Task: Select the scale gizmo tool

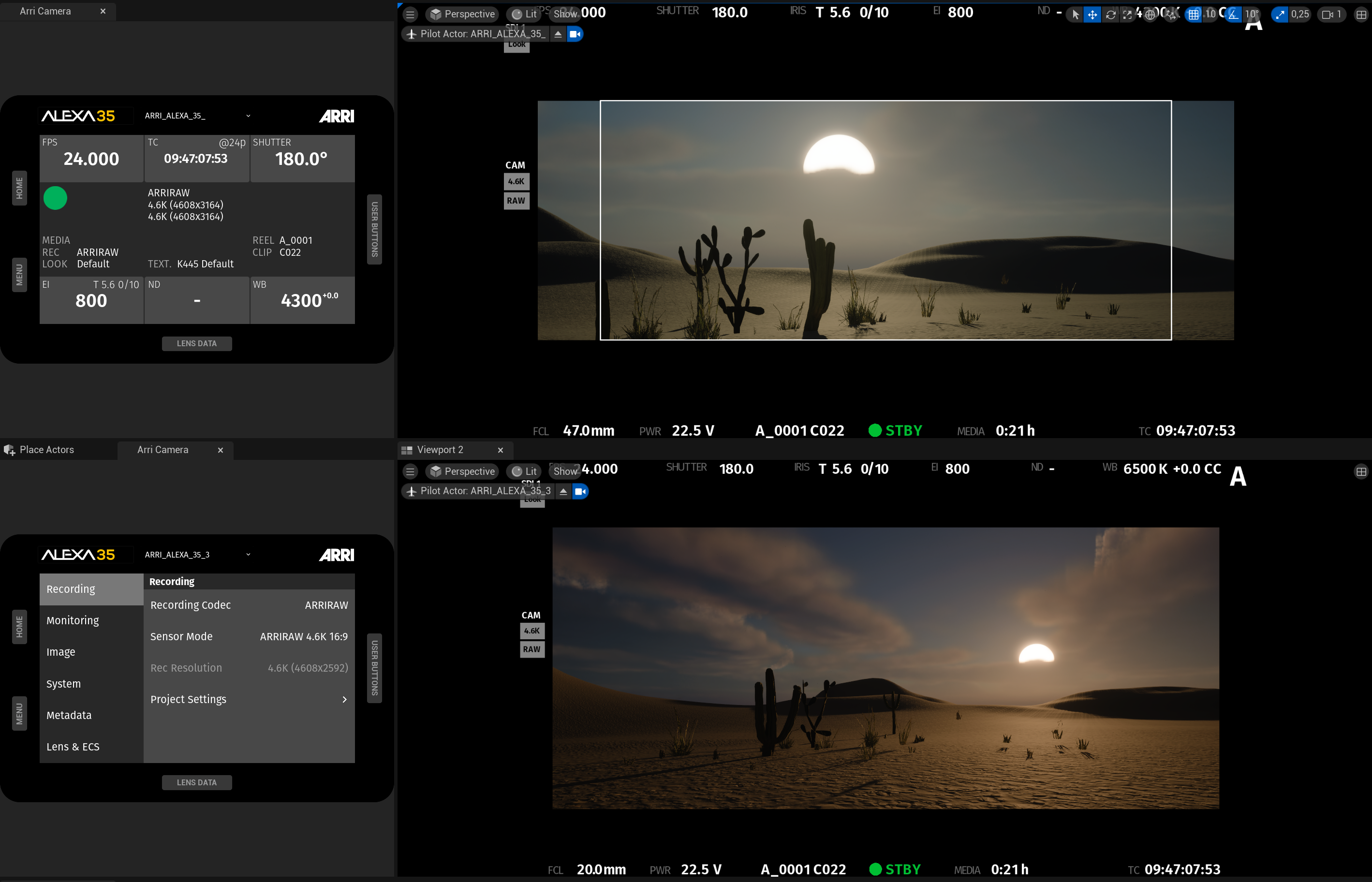Action: pyautogui.click(x=1127, y=15)
